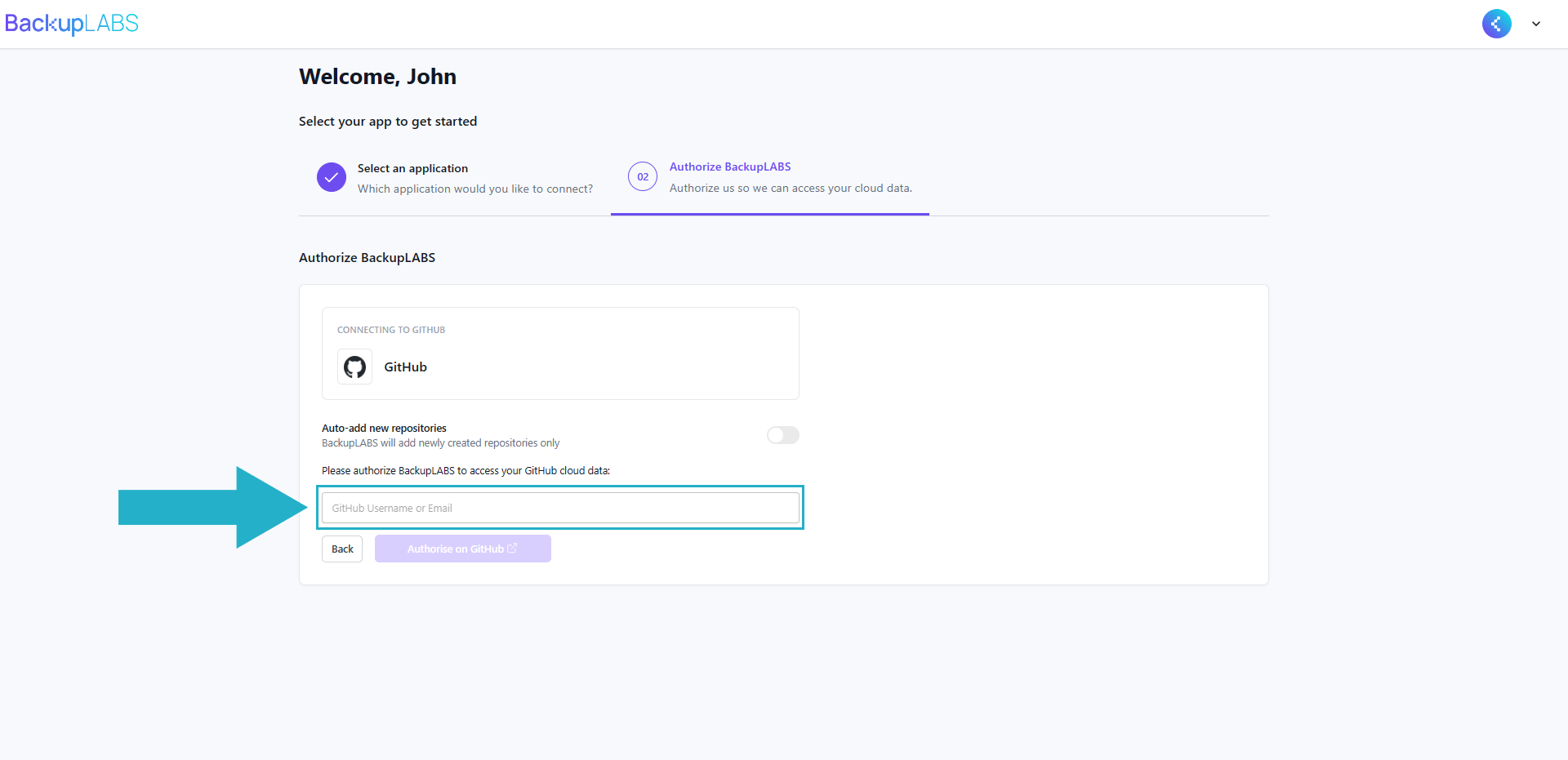Click the Auto-add new repositories label

click(x=384, y=428)
